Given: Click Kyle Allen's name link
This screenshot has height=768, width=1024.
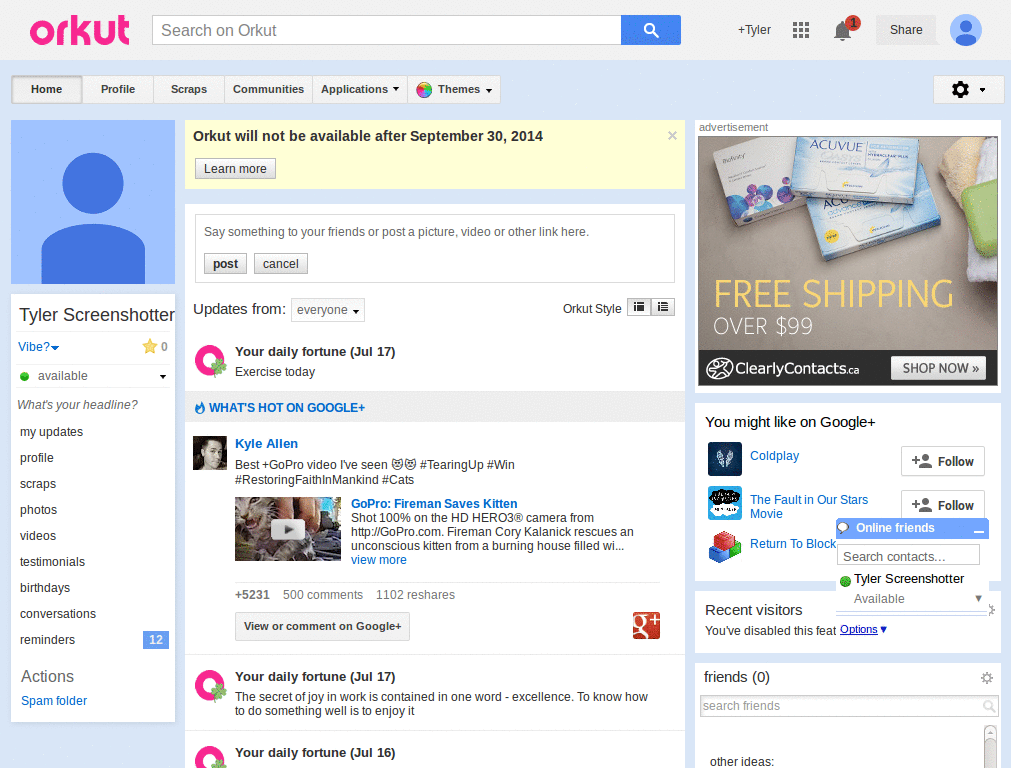Looking at the screenshot, I should click(266, 443).
